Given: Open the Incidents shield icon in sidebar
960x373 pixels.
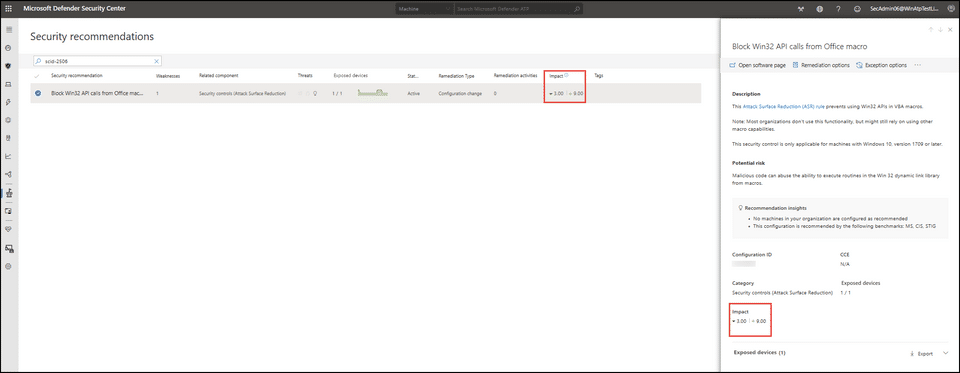Looking at the screenshot, I should (9, 66).
